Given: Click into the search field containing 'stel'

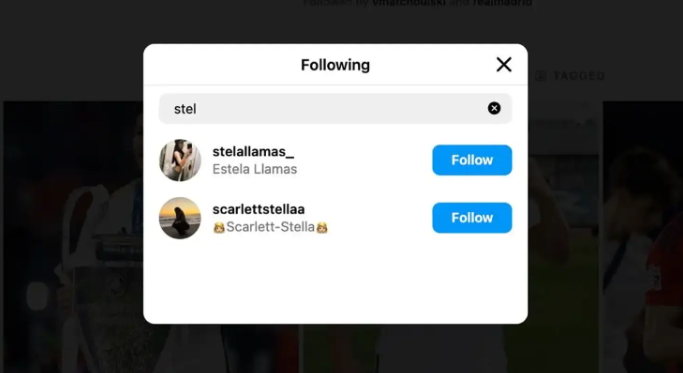Looking at the screenshot, I should pyautogui.click(x=335, y=109).
